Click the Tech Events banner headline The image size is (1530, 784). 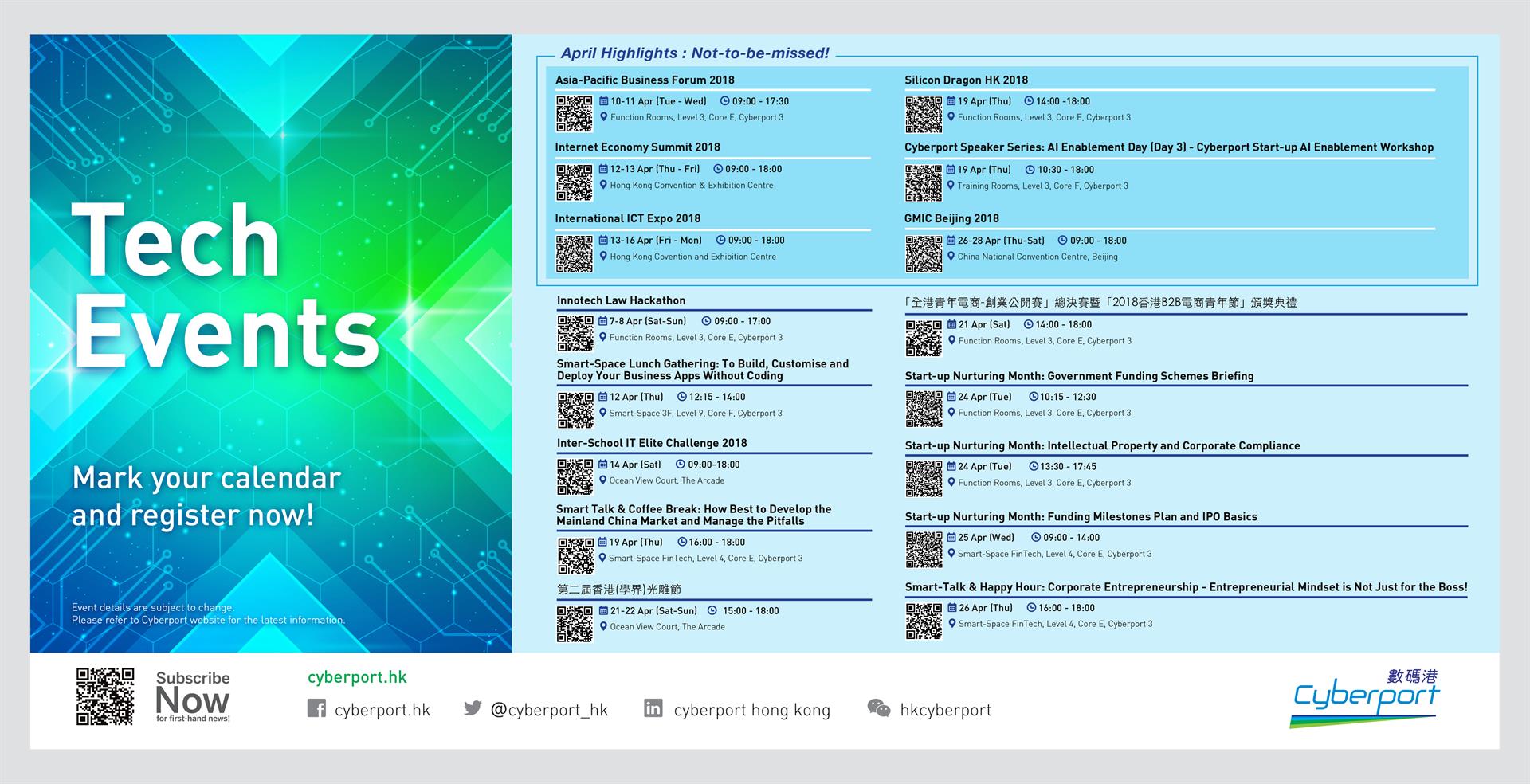(x=226, y=285)
